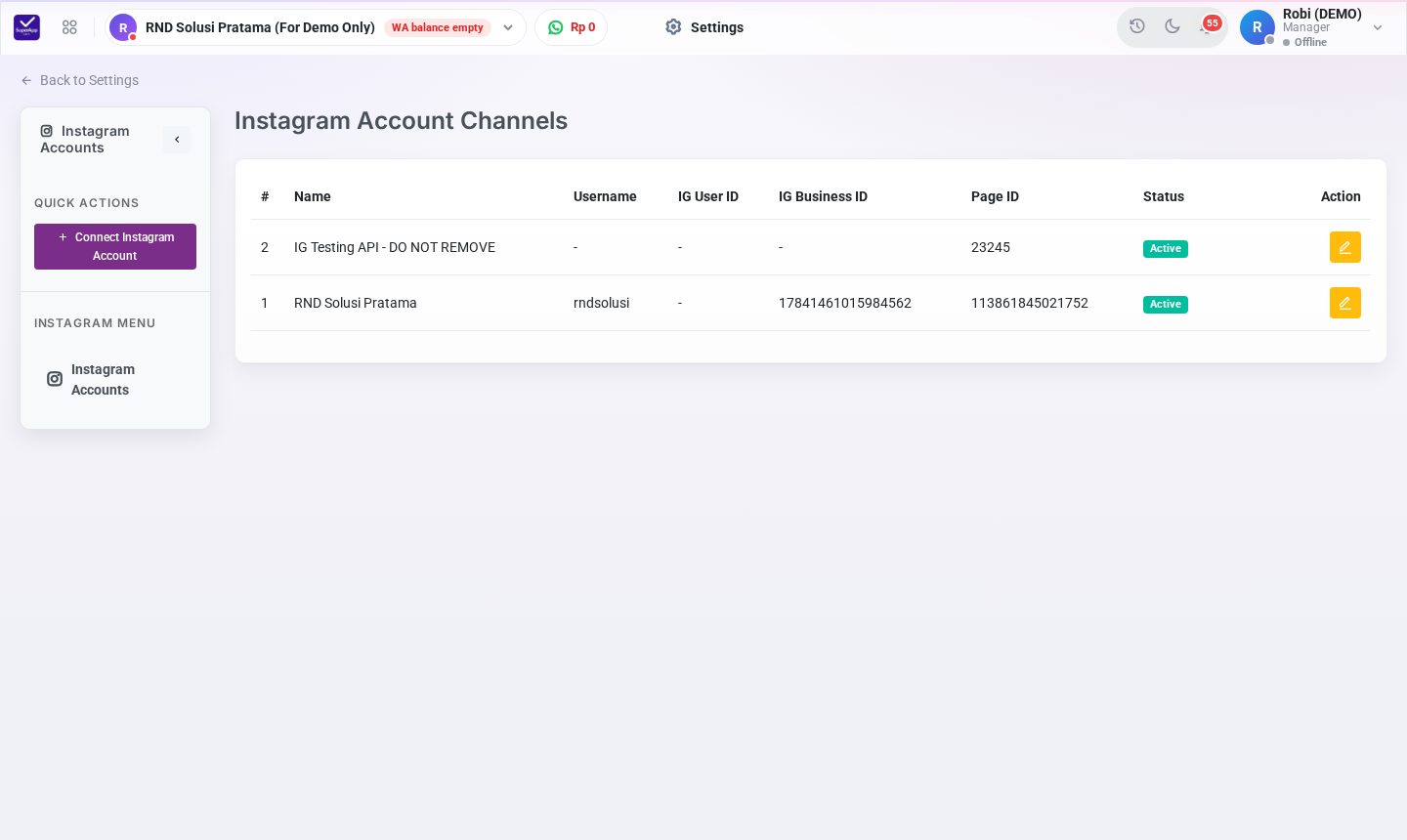Viewport: 1407px width, 840px height.
Task: Click the Status column header
Action: coord(1164,196)
